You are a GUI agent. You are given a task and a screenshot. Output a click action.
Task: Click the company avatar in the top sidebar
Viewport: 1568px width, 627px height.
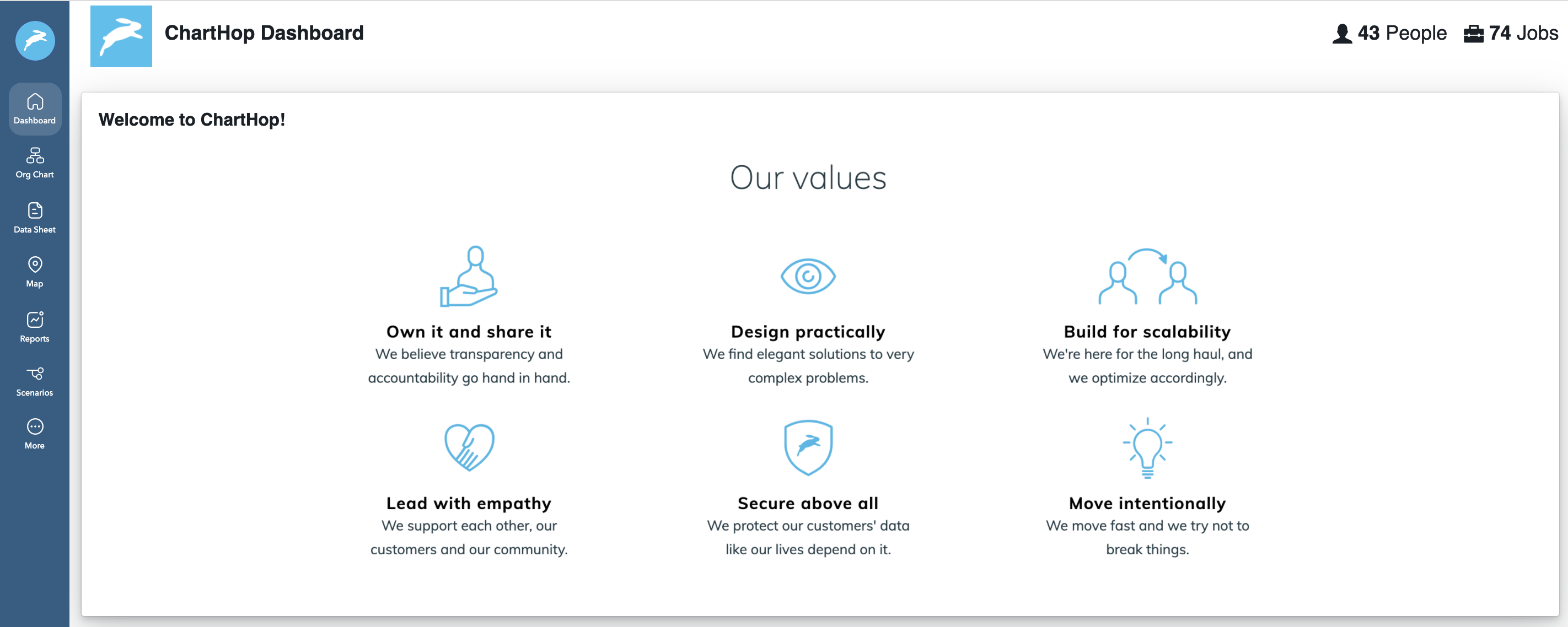[x=35, y=41]
